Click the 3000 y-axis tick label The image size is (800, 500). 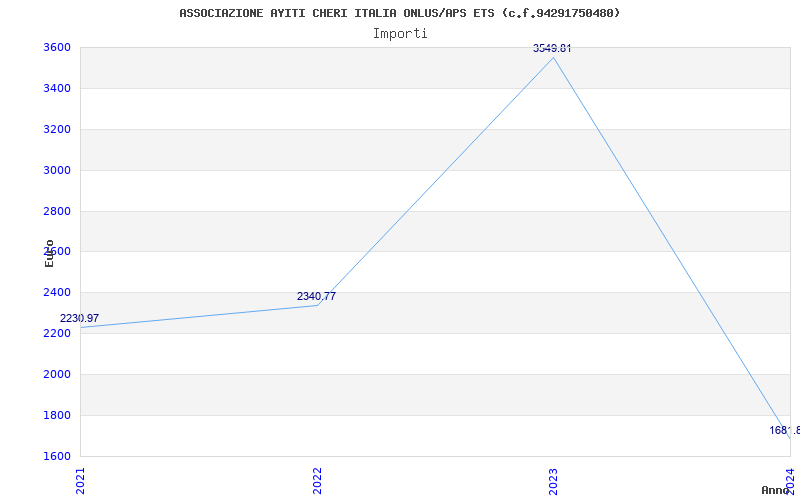57,170
